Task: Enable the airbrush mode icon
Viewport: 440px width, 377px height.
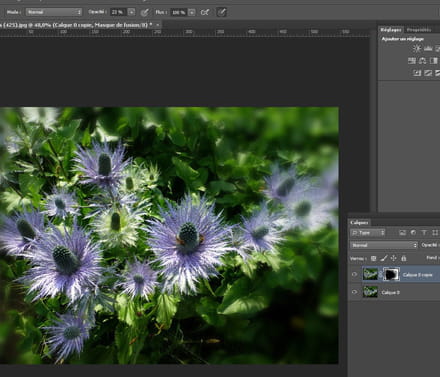Action: pyautogui.click(x=205, y=13)
